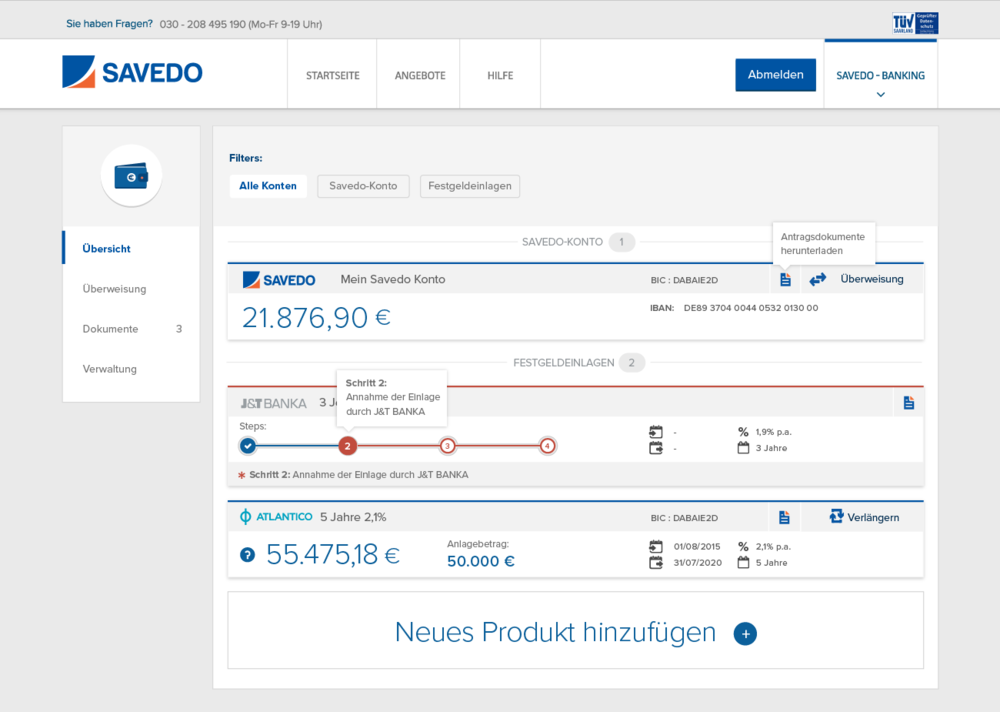Click the J&T BANKA logo
This screenshot has width=1000, height=712.
273,403
